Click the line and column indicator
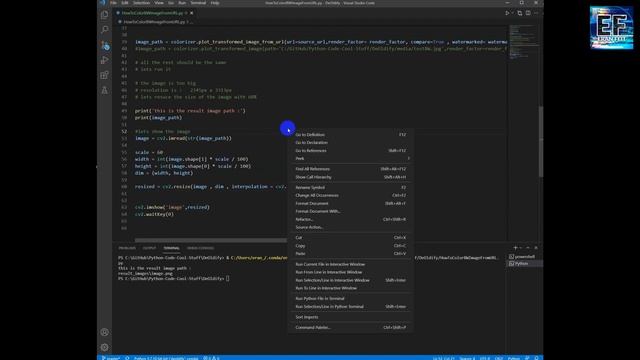 coord(443,358)
